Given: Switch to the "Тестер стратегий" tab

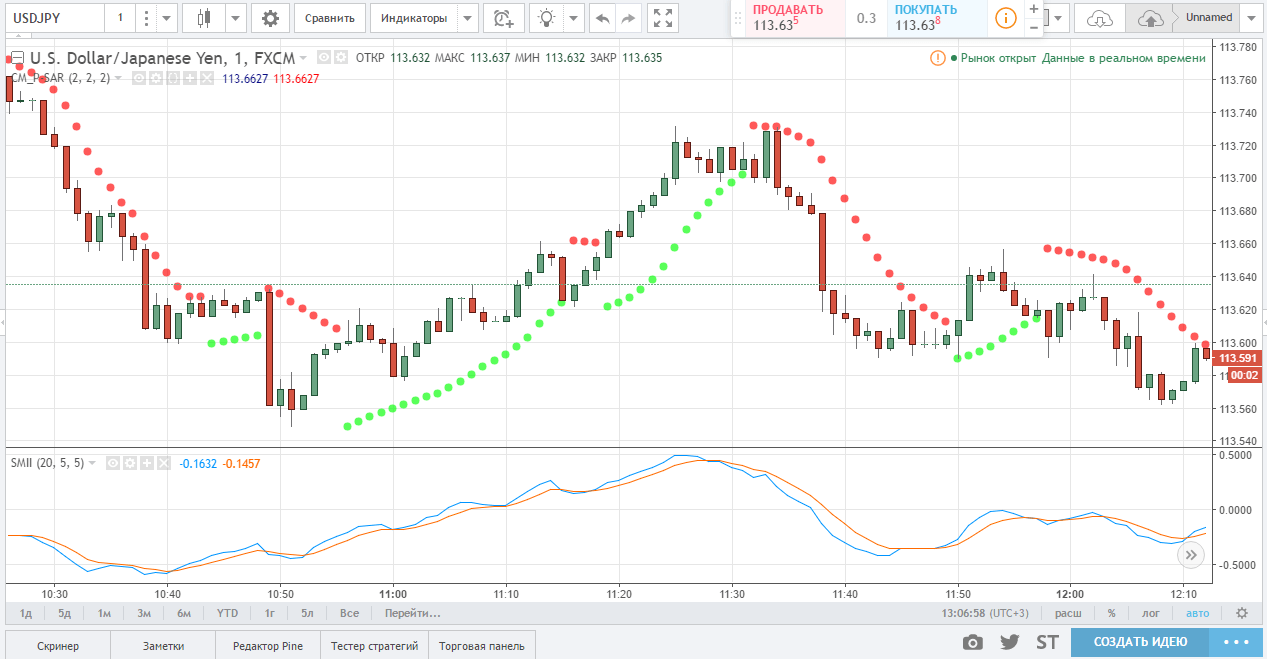Looking at the screenshot, I should (x=376, y=646).
